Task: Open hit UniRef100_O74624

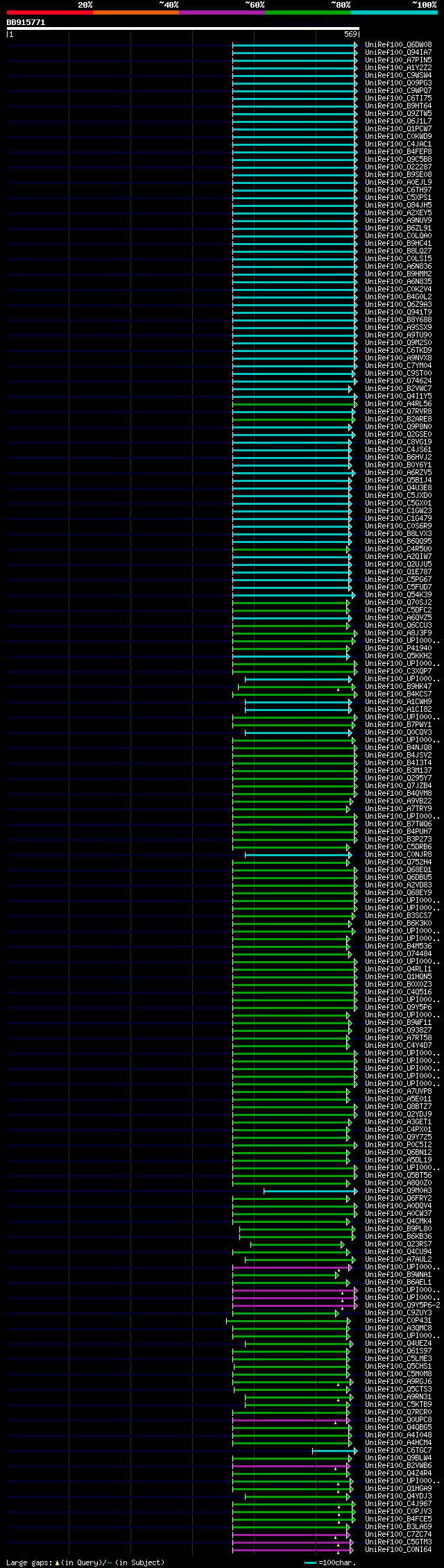Action: [x=398, y=381]
